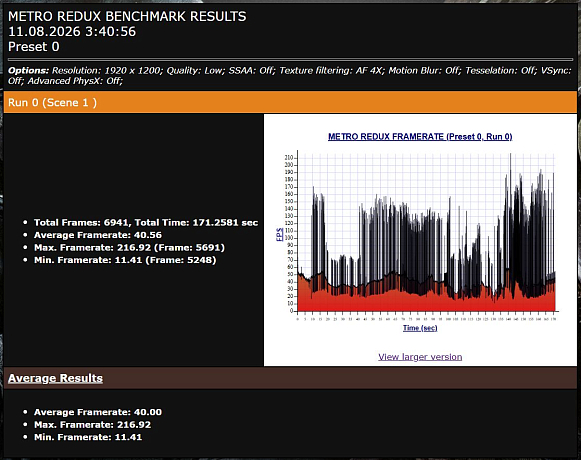The height and width of the screenshot is (460, 581).
Task: Click 'Min. Framerate: 11.41 (Frame: 5248)' line
Action: 125,260
